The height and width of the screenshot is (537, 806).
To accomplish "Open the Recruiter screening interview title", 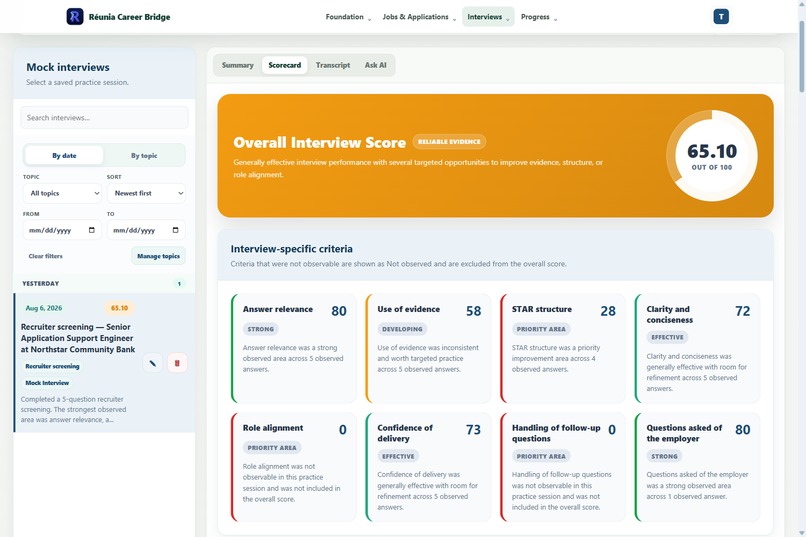I will (78, 338).
